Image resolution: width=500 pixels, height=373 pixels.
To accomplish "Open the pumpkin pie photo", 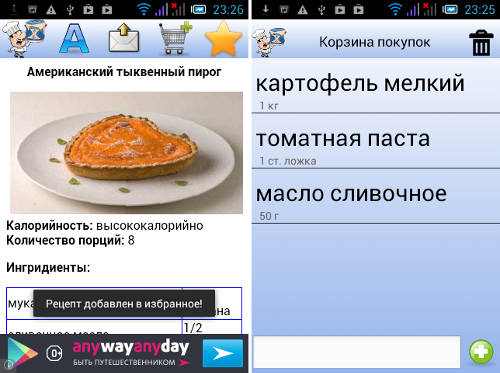I will click(126, 153).
